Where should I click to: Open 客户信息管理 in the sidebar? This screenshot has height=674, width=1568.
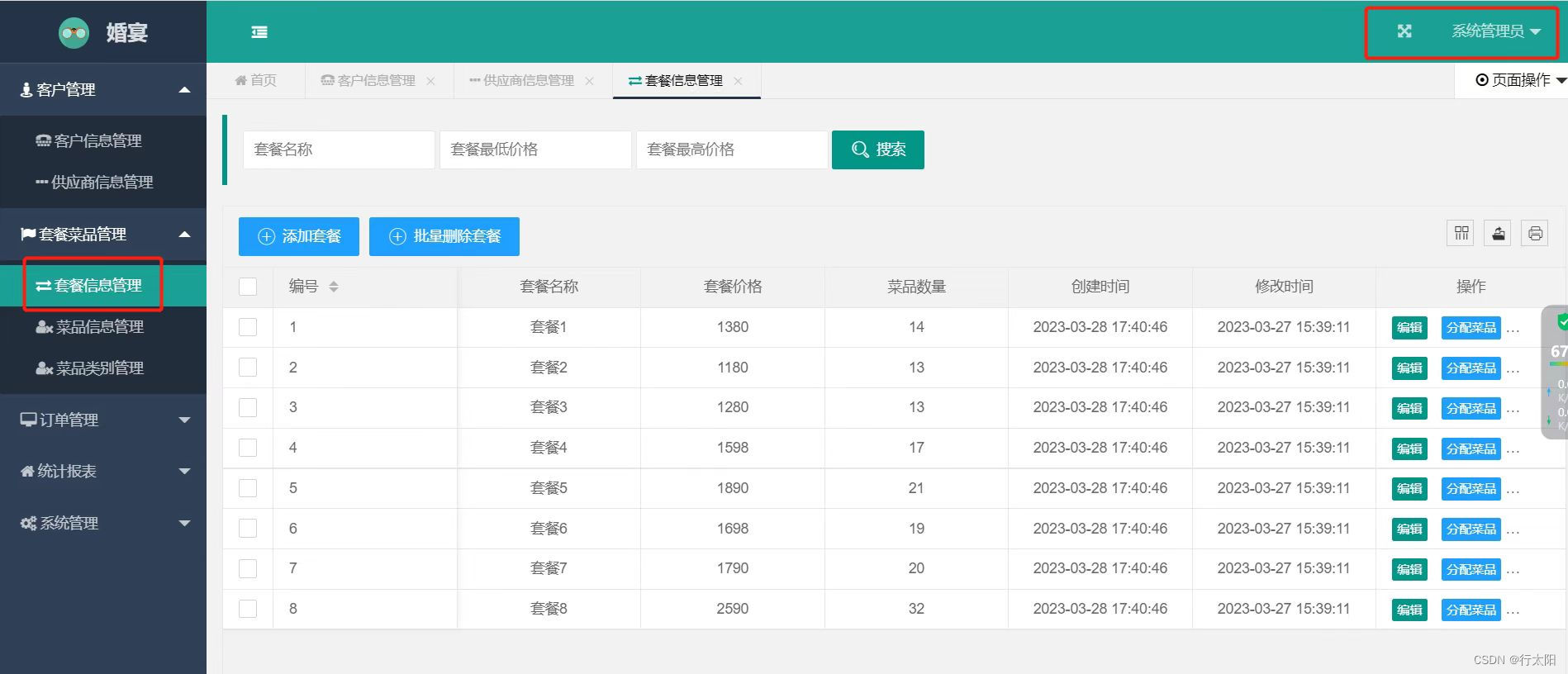[x=103, y=141]
